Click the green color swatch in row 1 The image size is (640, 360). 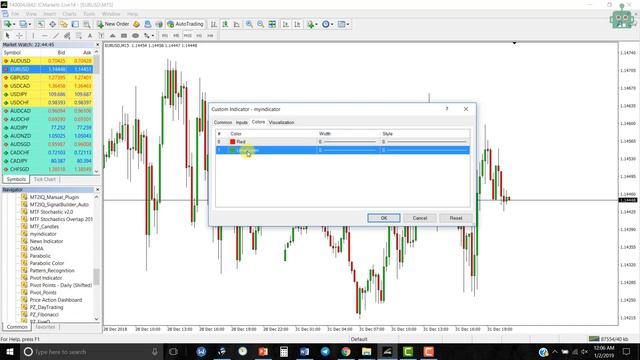coord(233,150)
